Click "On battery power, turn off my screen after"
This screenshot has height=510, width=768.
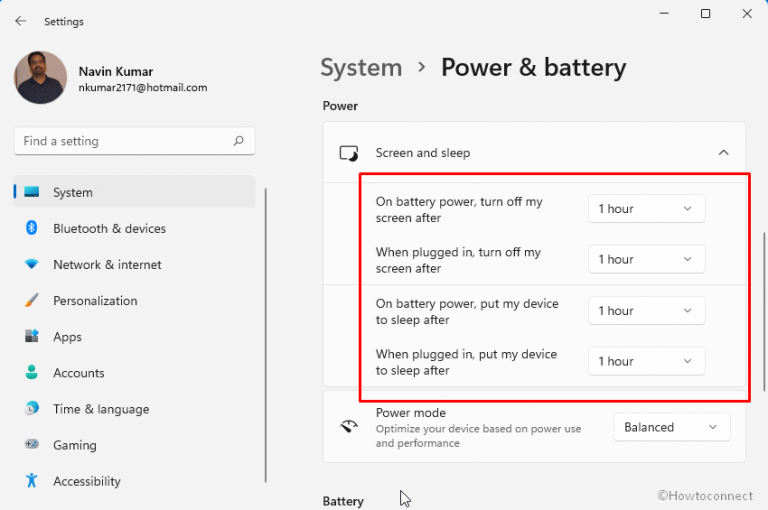tap(459, 210)
